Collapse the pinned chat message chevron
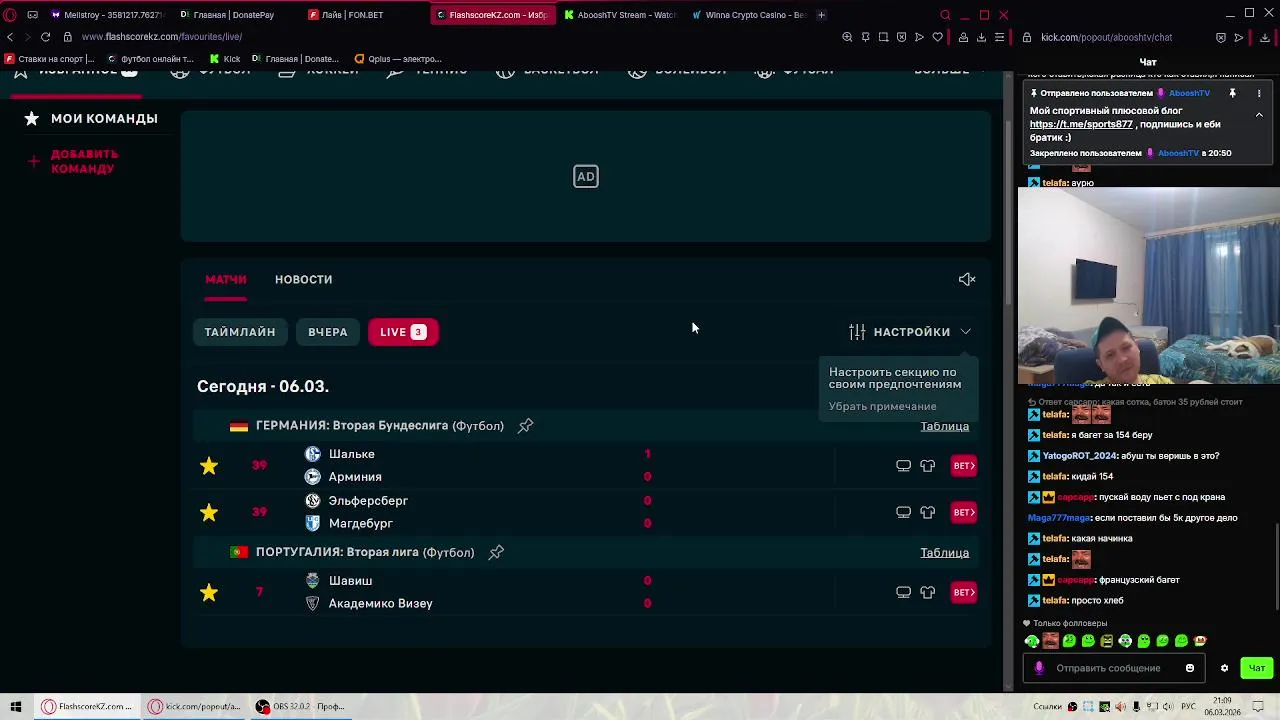The image size is (1280, 720). [x=1259, y=115]
